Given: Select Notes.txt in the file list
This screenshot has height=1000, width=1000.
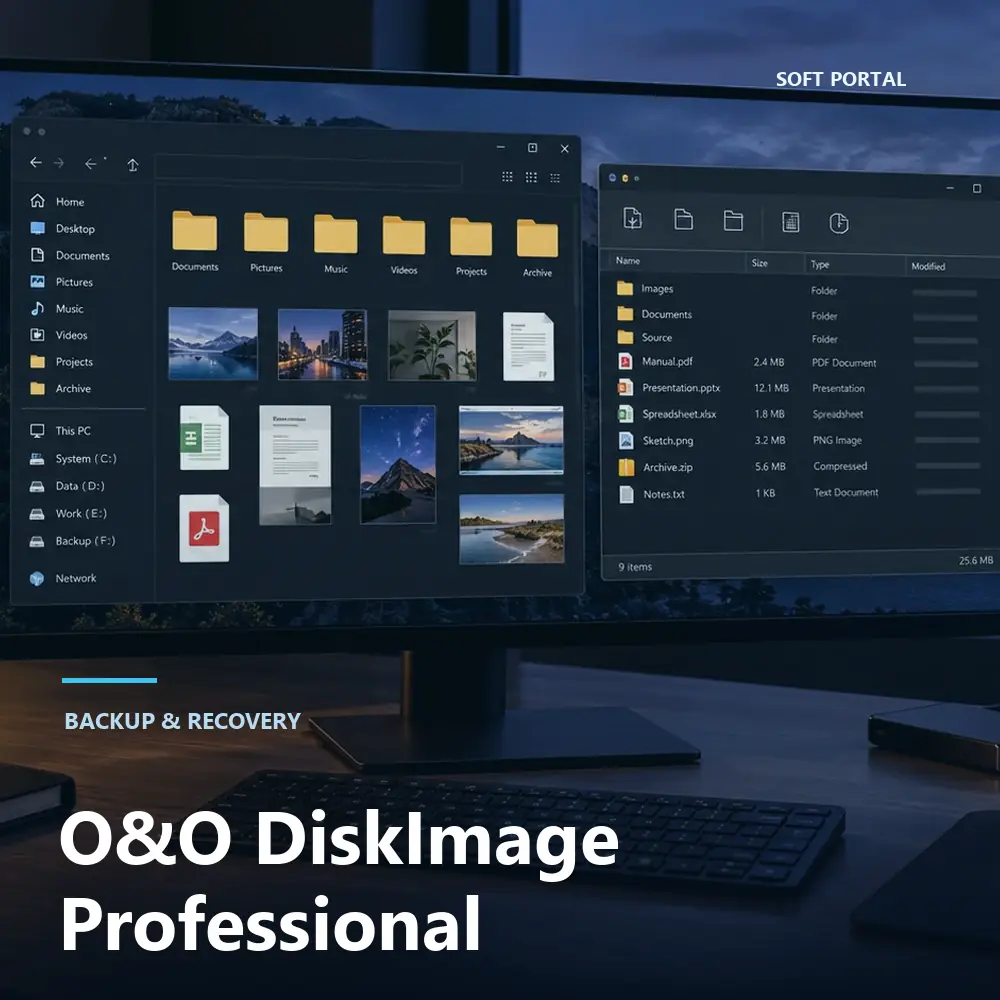Looking at the screenshot, I should coord(800,493).
